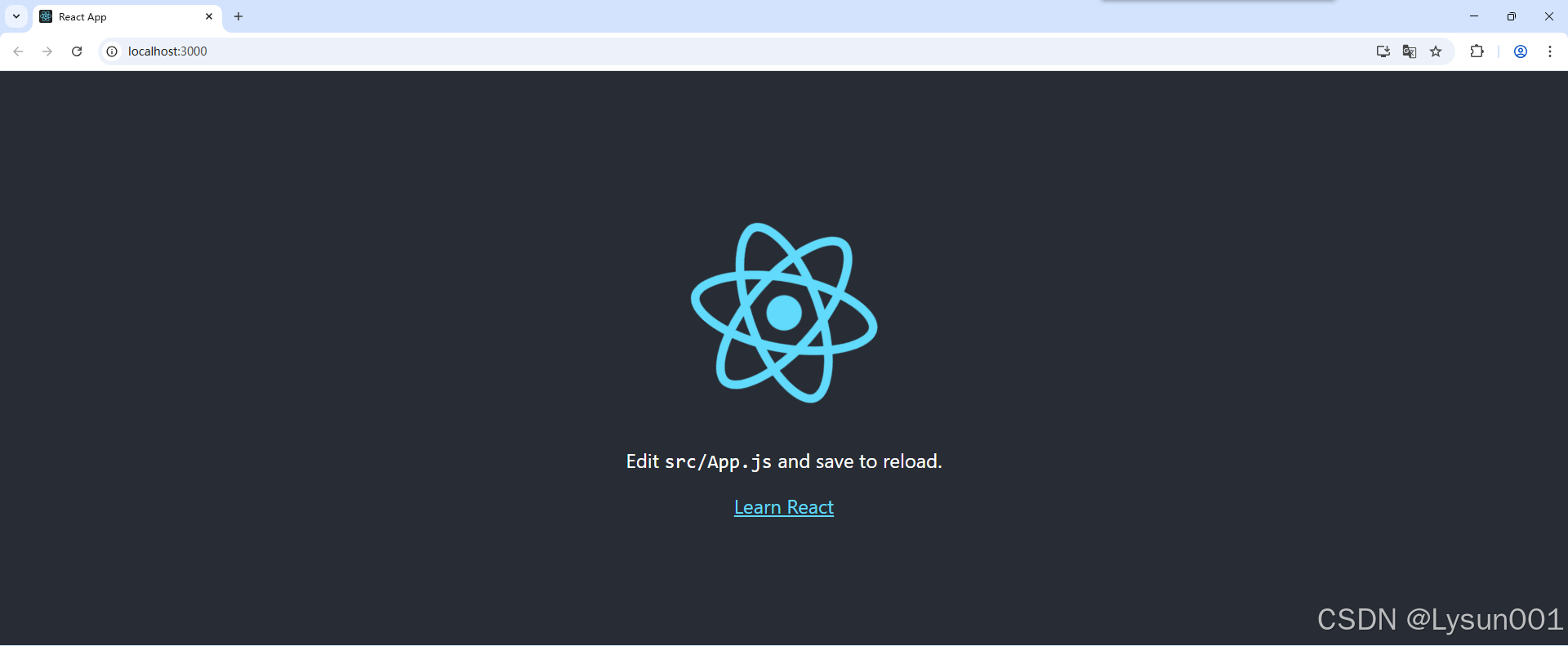Open Chrome three-dot menu
The image size is (1568, 646).
coord(1550,51)
